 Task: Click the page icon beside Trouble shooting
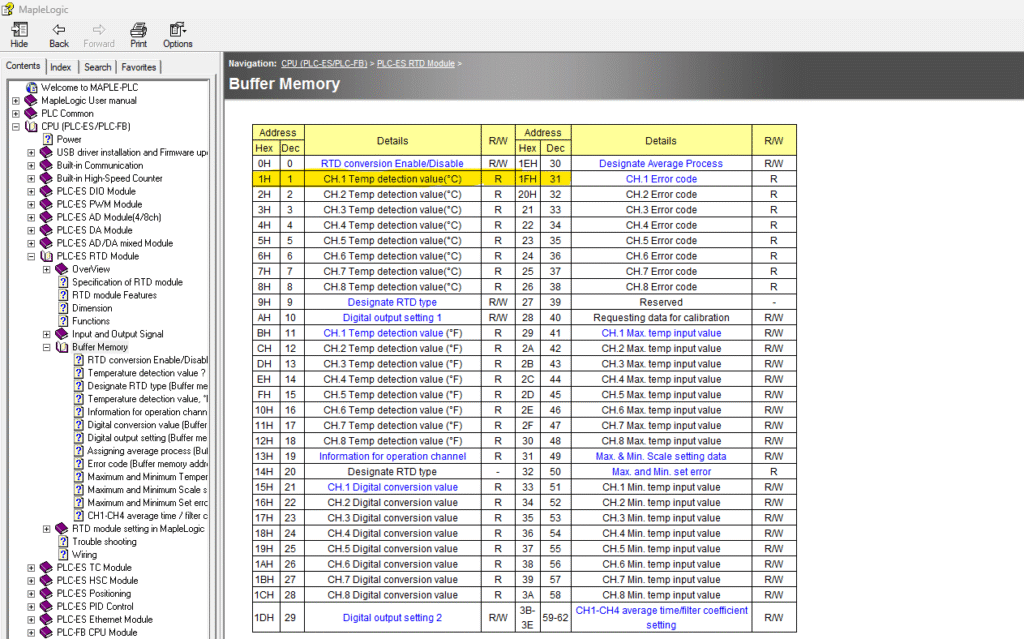pyautogui.click(x=63, y=542)
